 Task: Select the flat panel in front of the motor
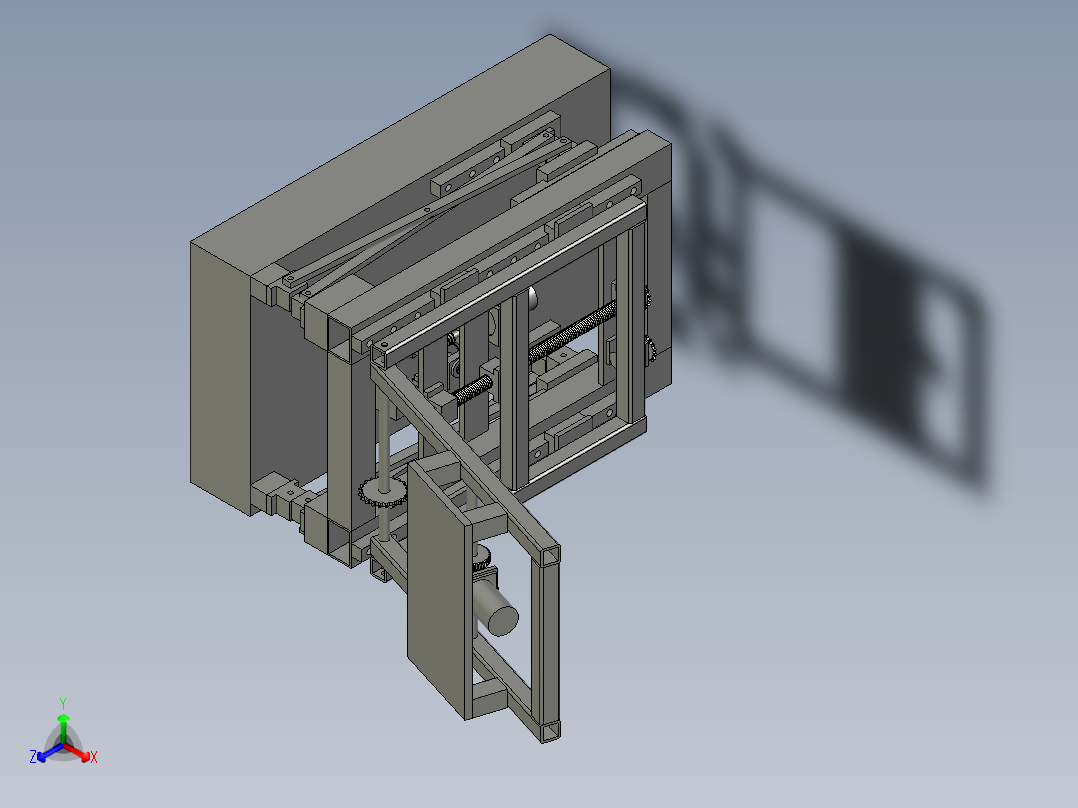pyautogui.click(x=440, y=591)
